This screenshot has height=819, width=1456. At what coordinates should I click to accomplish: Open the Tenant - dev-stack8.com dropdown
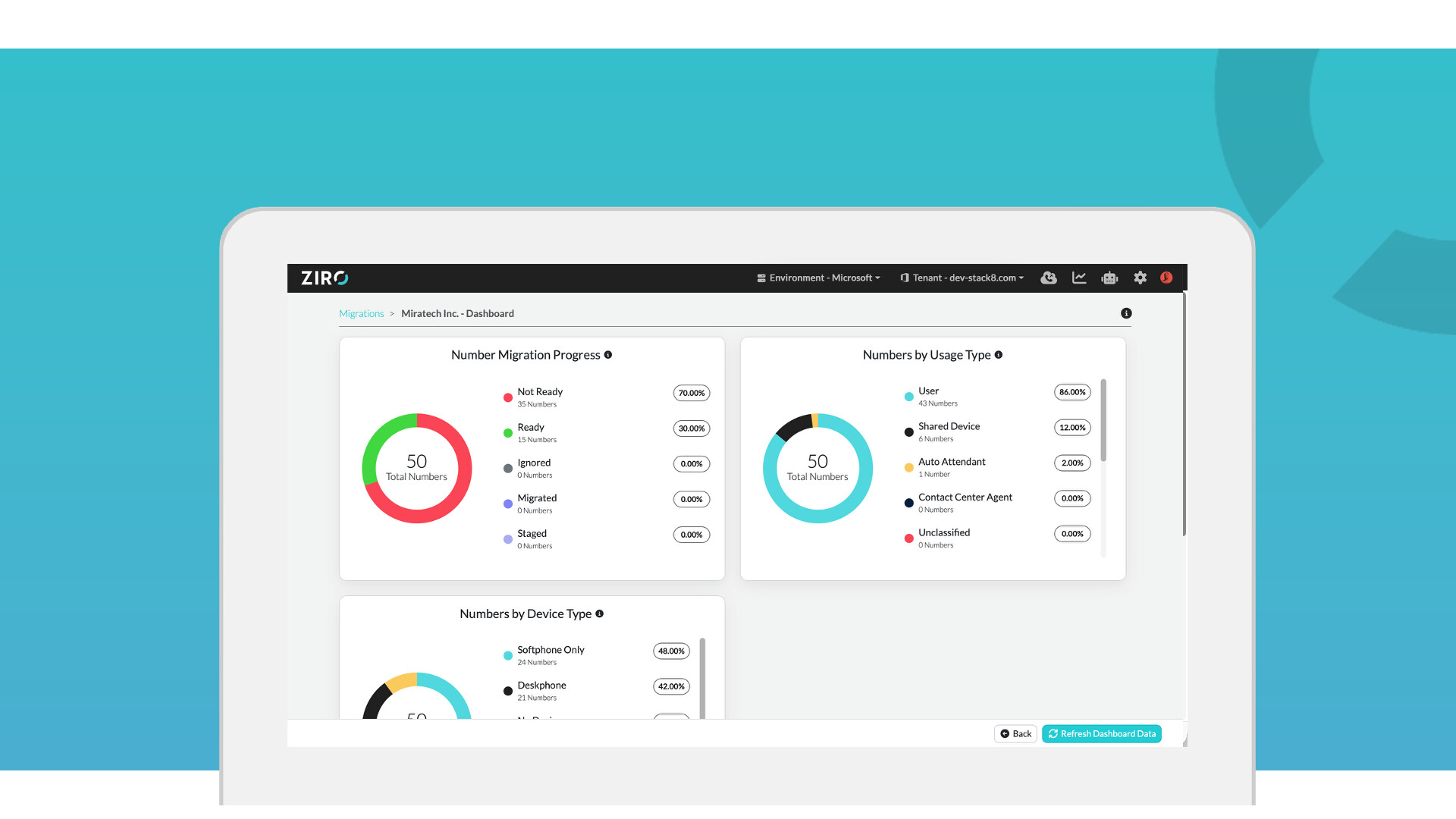[x=962, y=278]
